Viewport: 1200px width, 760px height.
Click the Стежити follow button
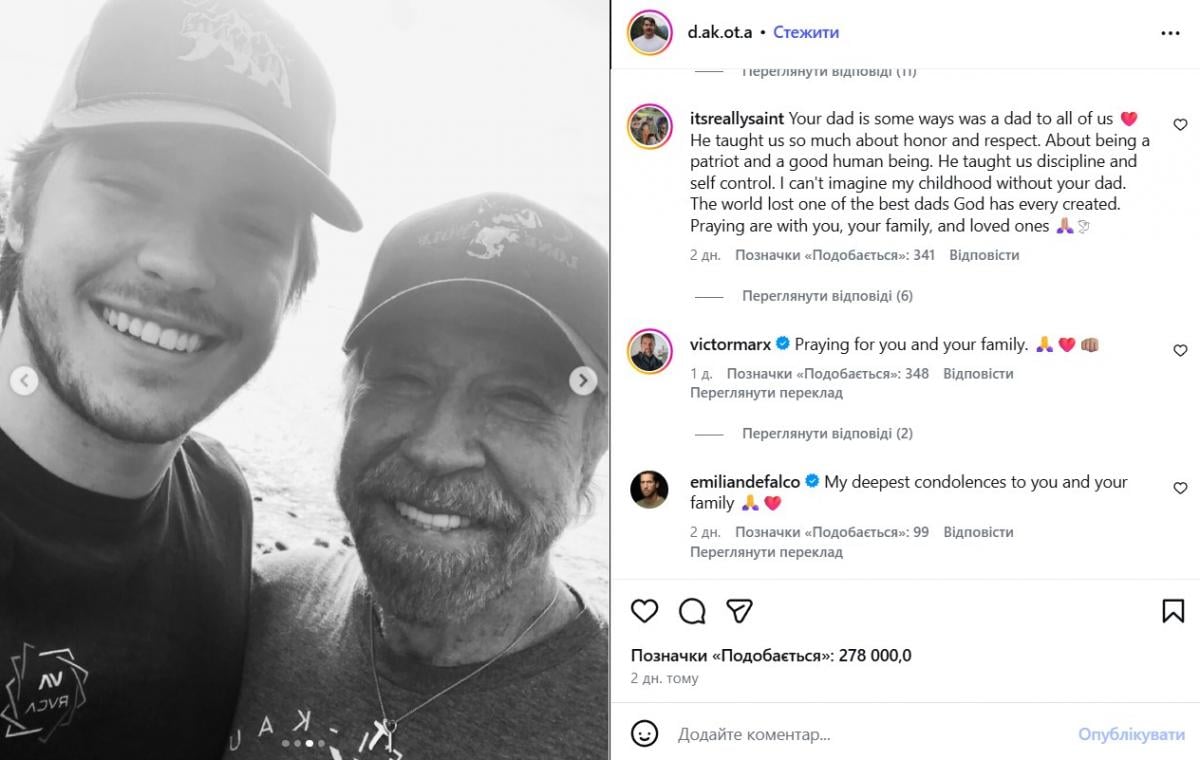pos(806,33)
